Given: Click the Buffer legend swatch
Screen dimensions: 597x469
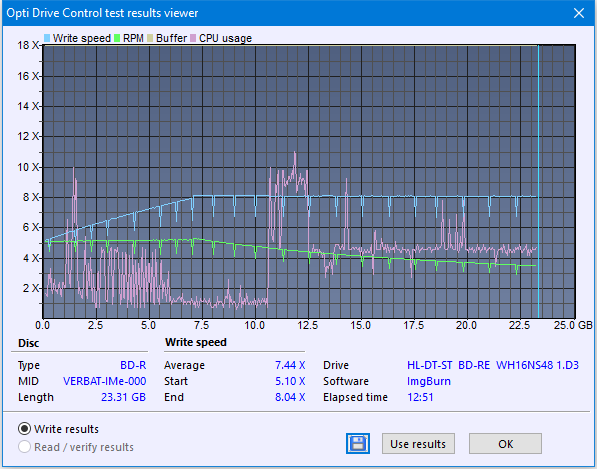Looking at the screenshot, I should click(150, 38).
